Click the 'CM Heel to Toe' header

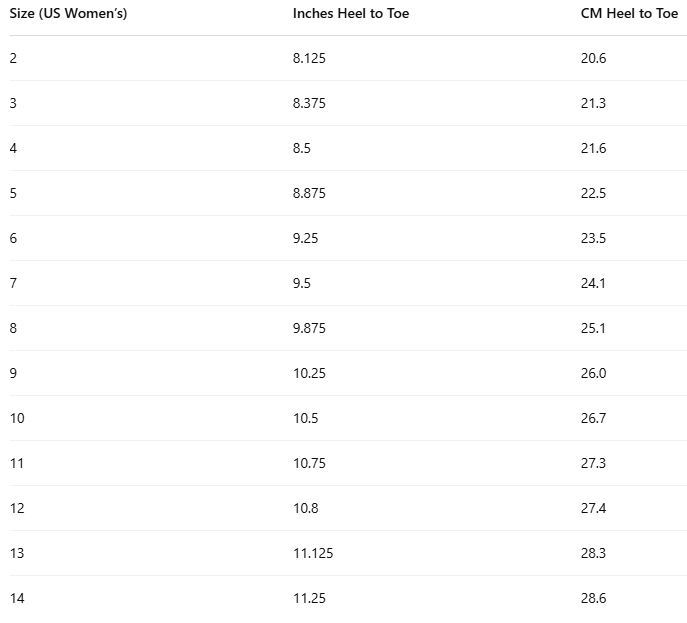[x=629, y=14]
